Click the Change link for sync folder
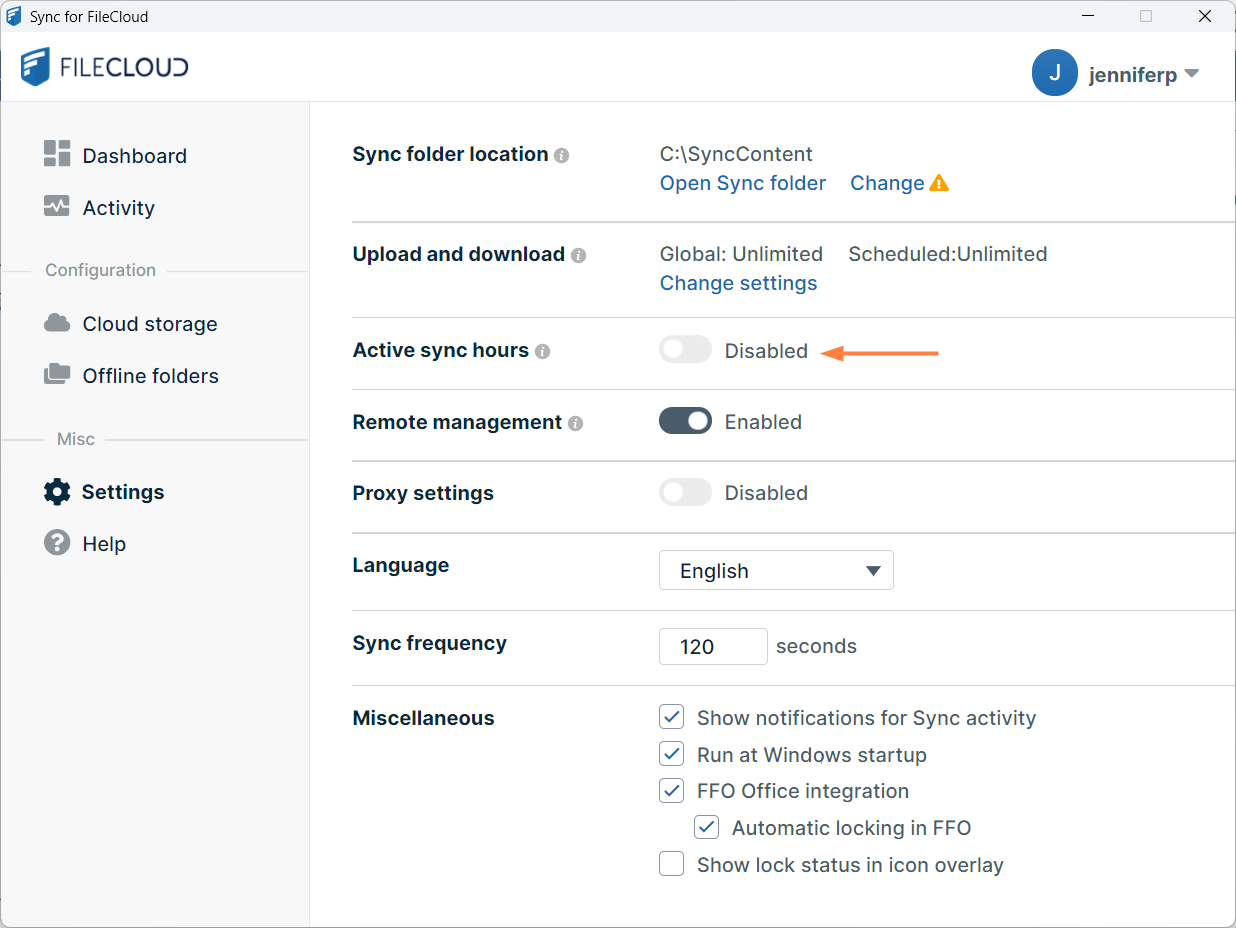1236x928 pixels. coord(887,183)
